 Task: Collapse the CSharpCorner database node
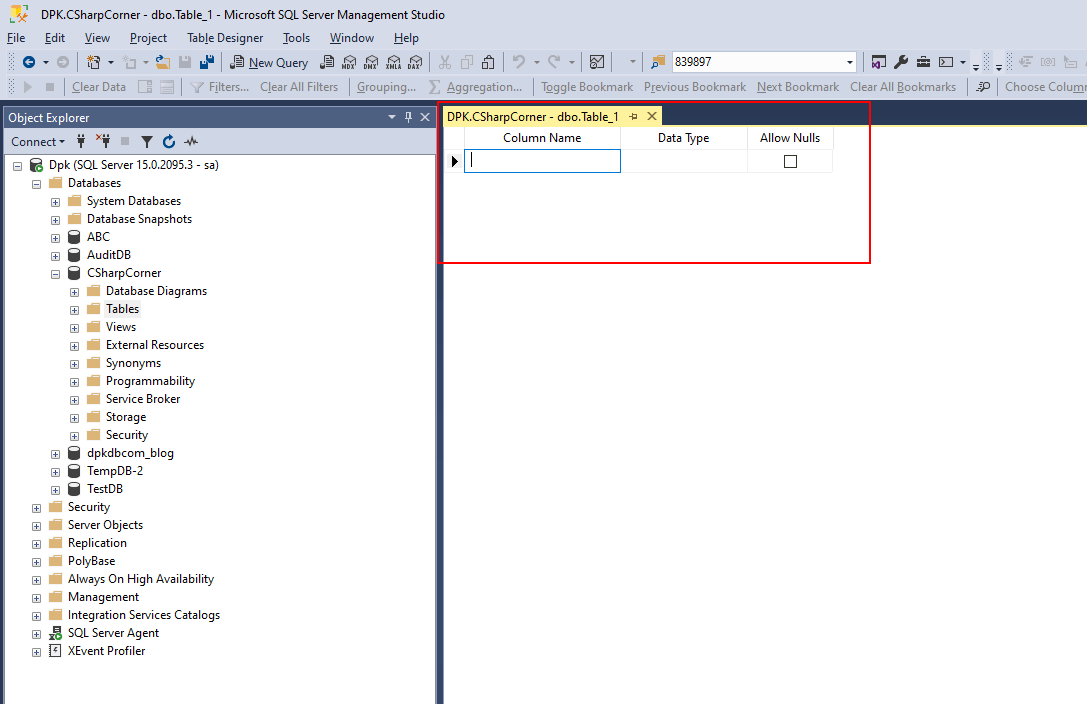[x=56, y=272]
